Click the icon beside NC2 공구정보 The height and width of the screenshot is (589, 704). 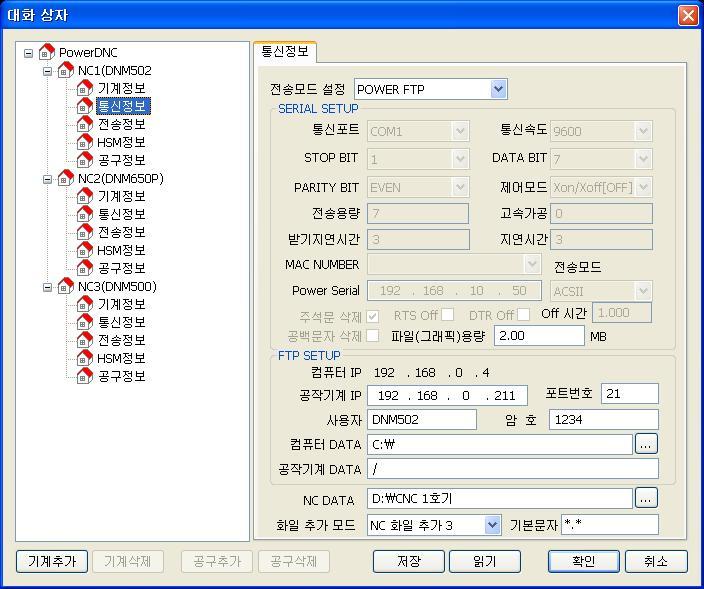(x=84, y=268)
